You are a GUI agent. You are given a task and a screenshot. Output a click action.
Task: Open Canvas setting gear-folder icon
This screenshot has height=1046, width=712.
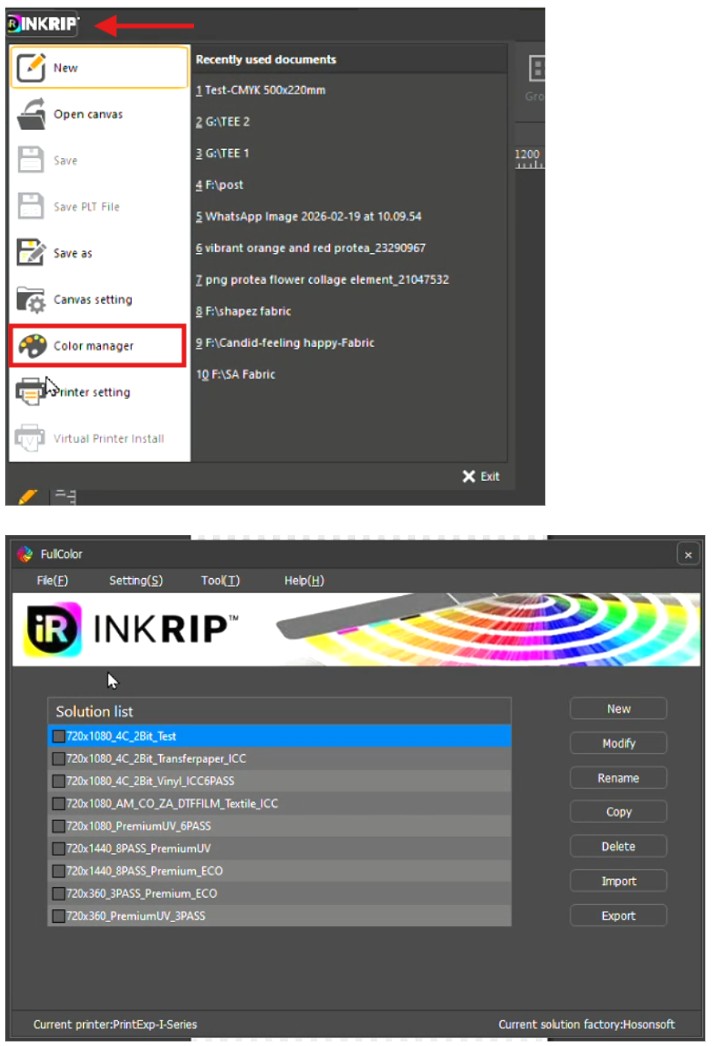pyautogui.click(x=31, y=300)
